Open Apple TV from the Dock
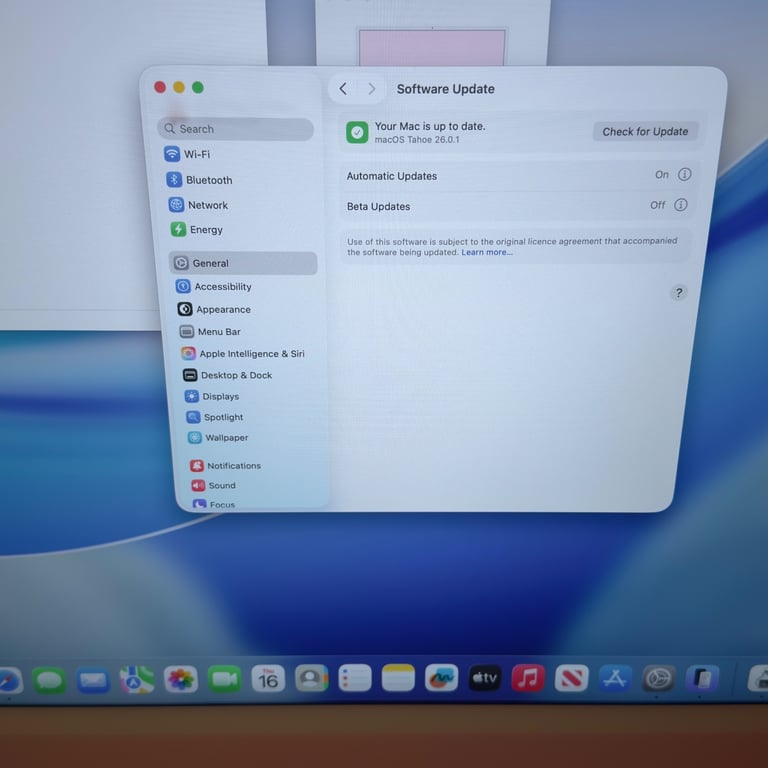768x768 pixels. (484, 678)
